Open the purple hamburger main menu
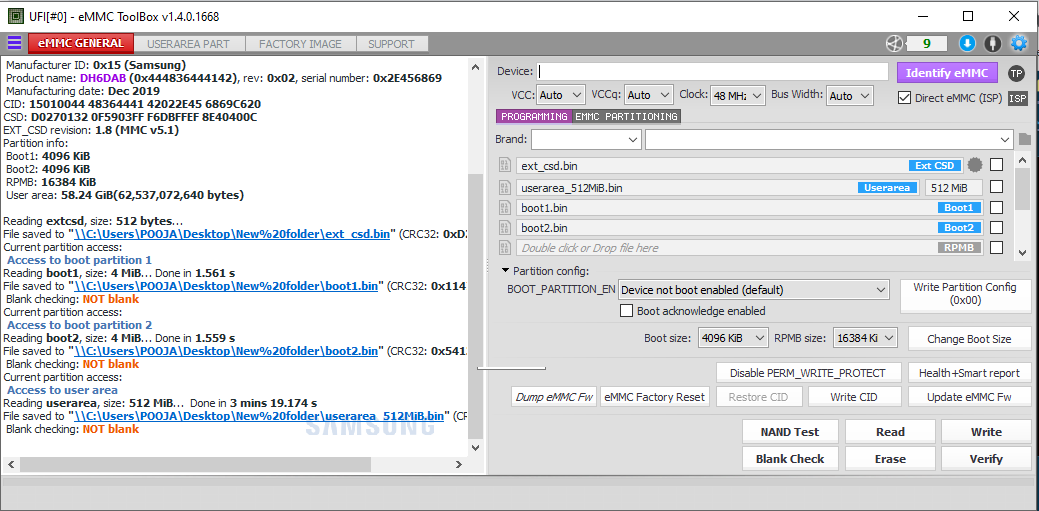 pos(14,43)
